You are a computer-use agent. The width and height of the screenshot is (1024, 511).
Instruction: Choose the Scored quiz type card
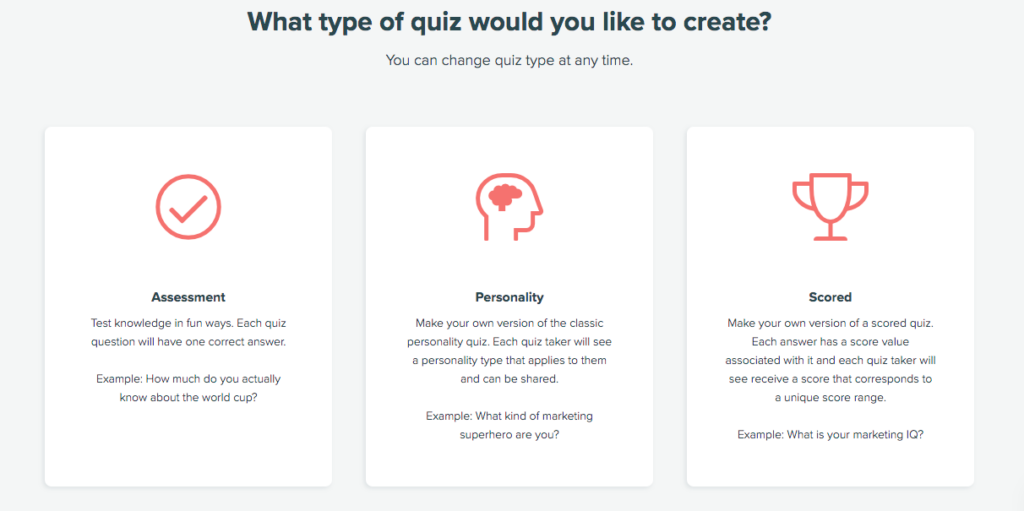click(830, 306)
